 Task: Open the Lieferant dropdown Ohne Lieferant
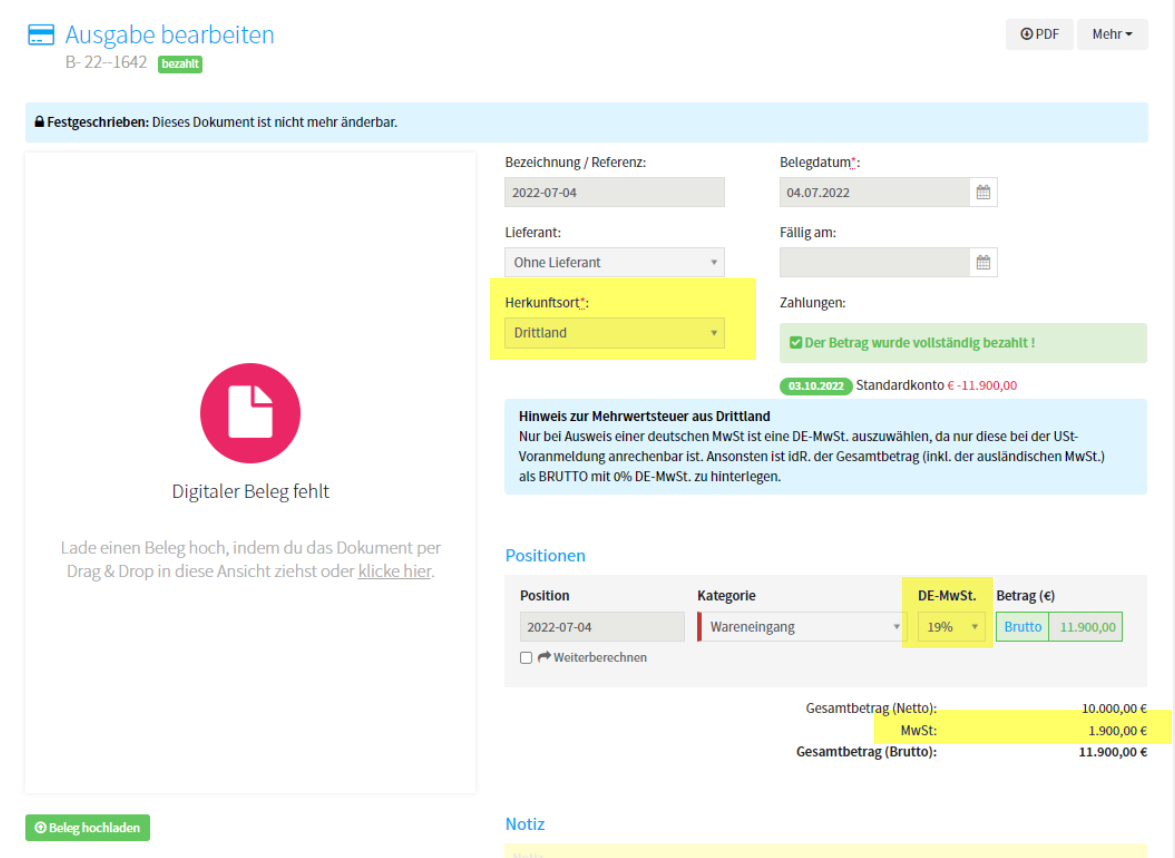point(614,262)
